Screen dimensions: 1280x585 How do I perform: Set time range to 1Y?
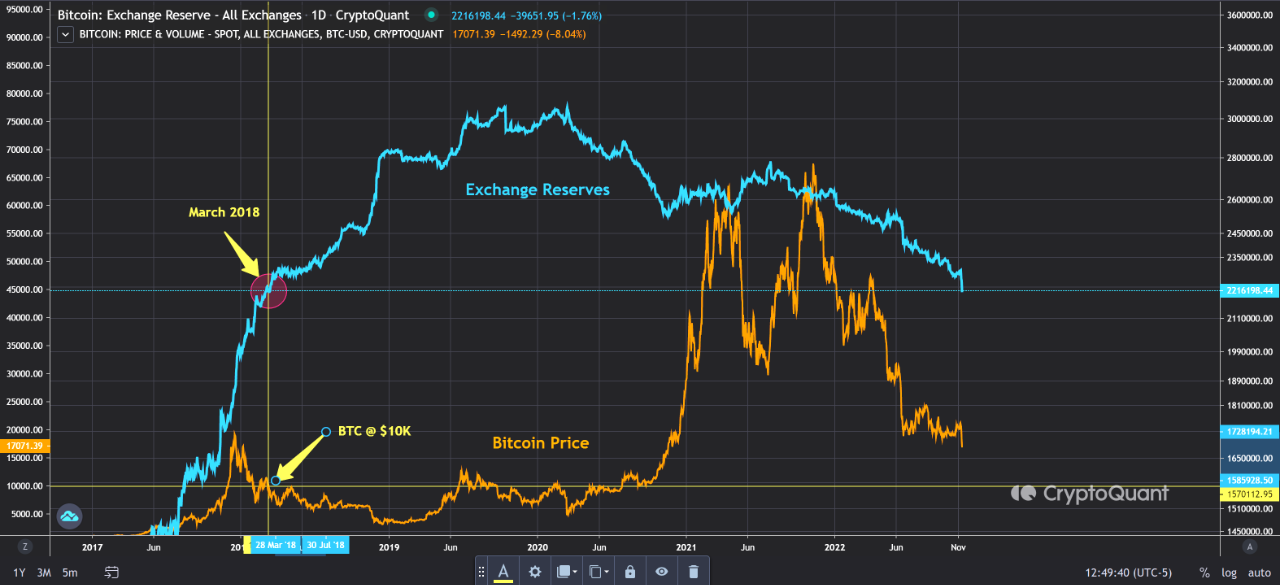pos(19,572)
